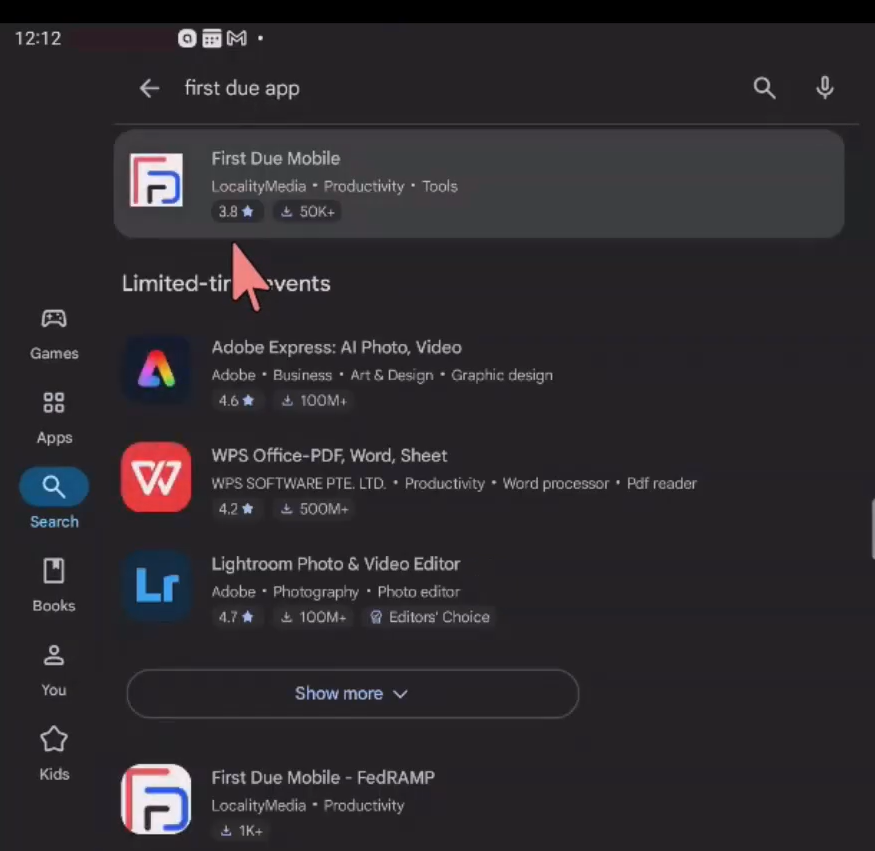Switch to Kids tab label
The width and height of the screenshot is (875, 851).
(54, 775)
